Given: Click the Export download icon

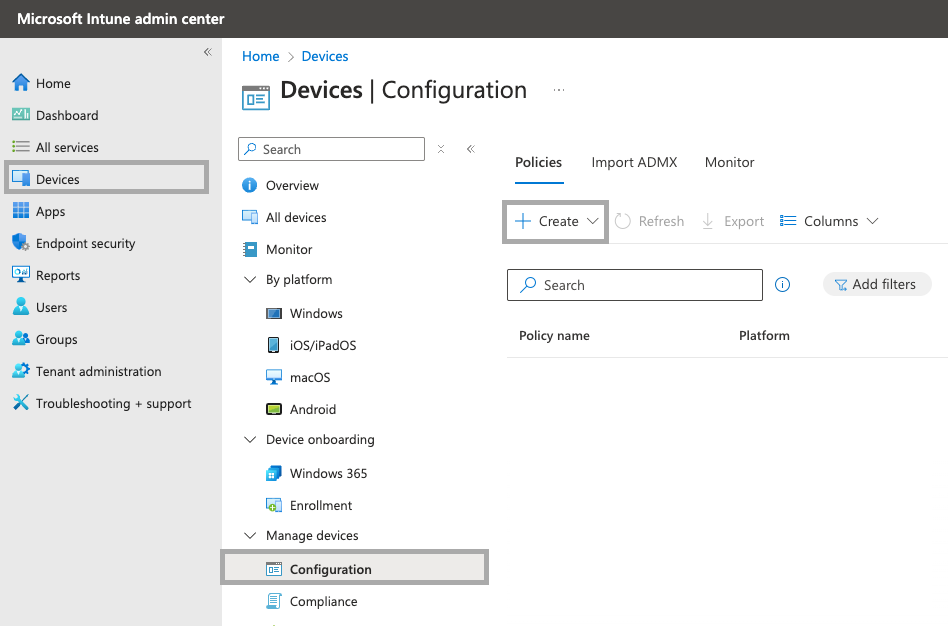Looking at the screenshot, I should click(x=709, y=221).
